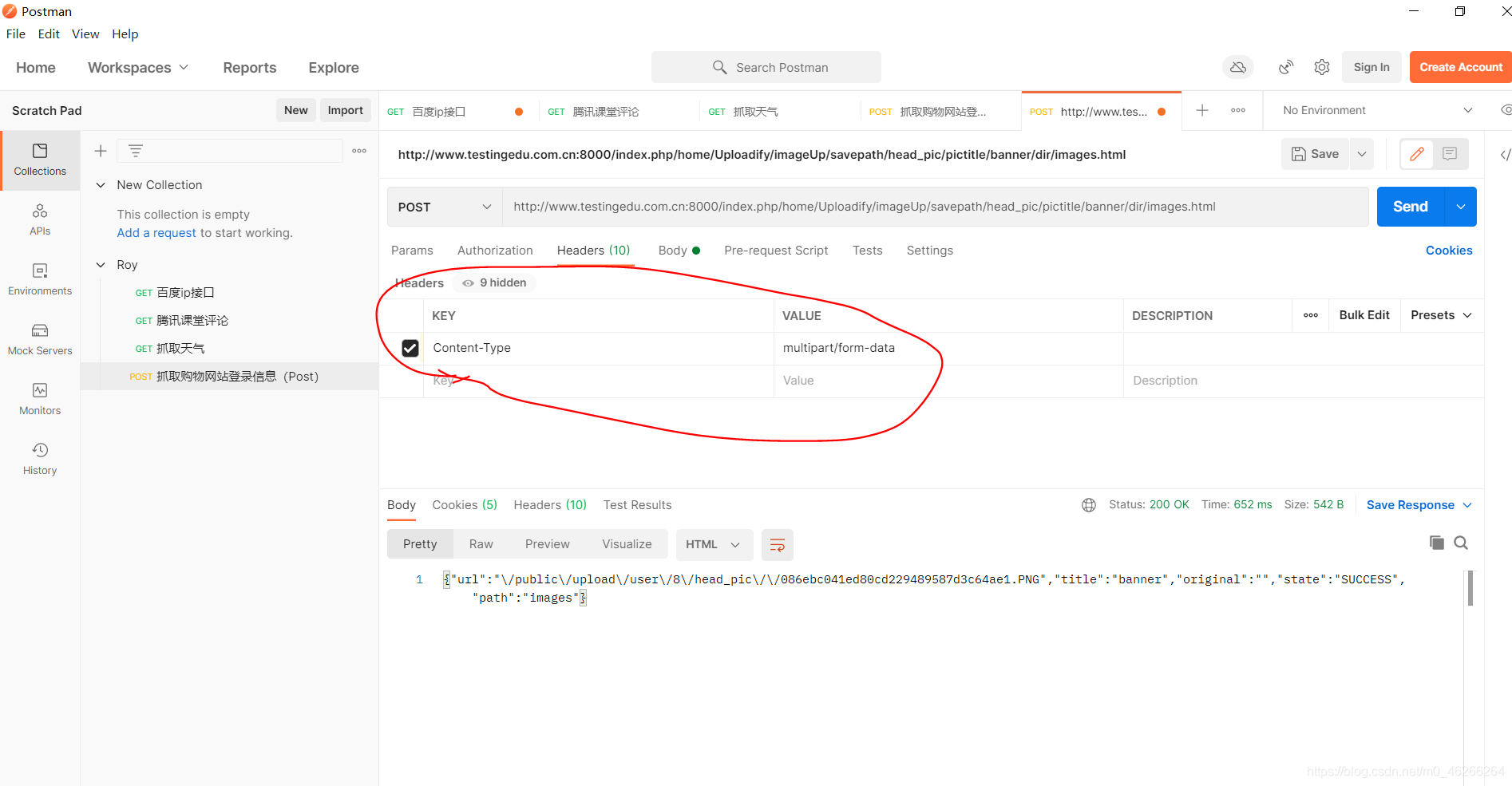Open the View menu

point(85,34)
